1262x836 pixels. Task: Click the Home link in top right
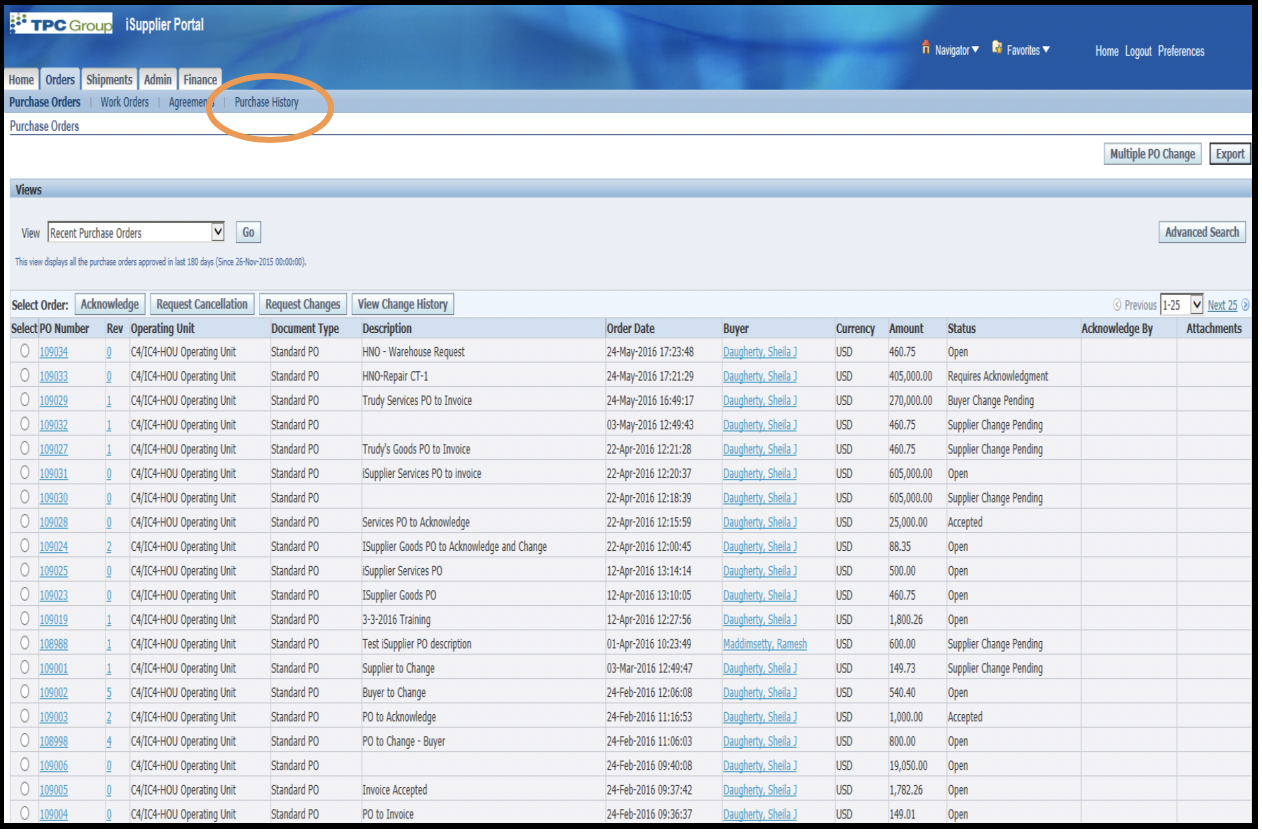tap(1107, 51)
